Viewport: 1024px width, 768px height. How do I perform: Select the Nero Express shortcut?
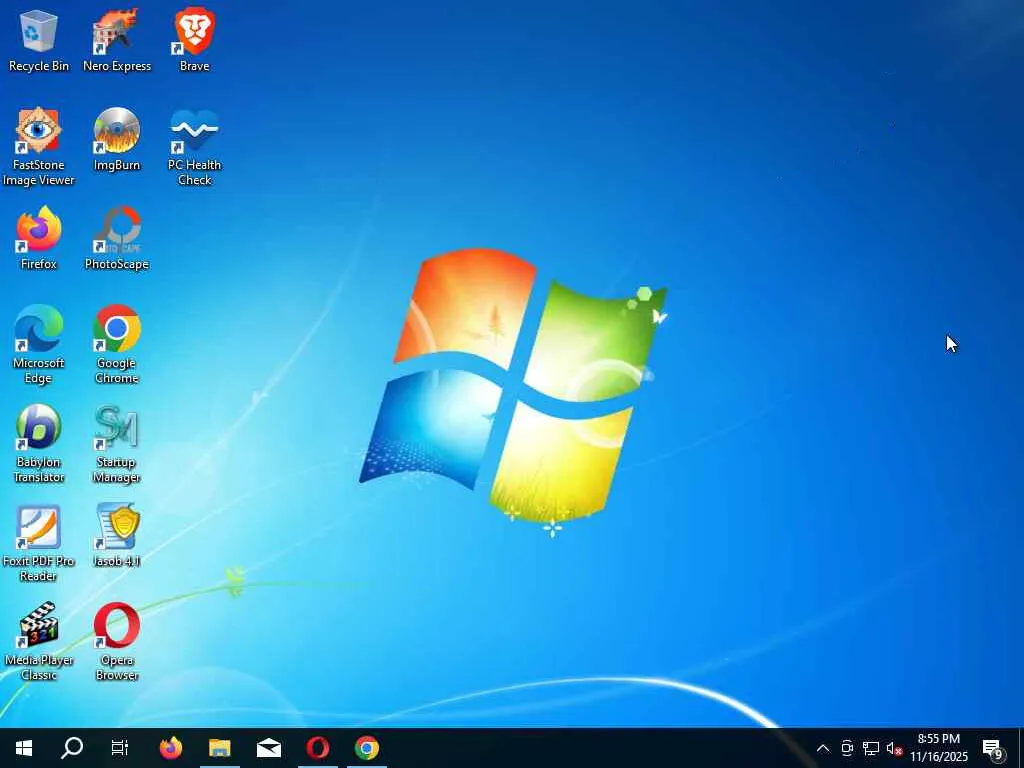click(x=117, y=40)
